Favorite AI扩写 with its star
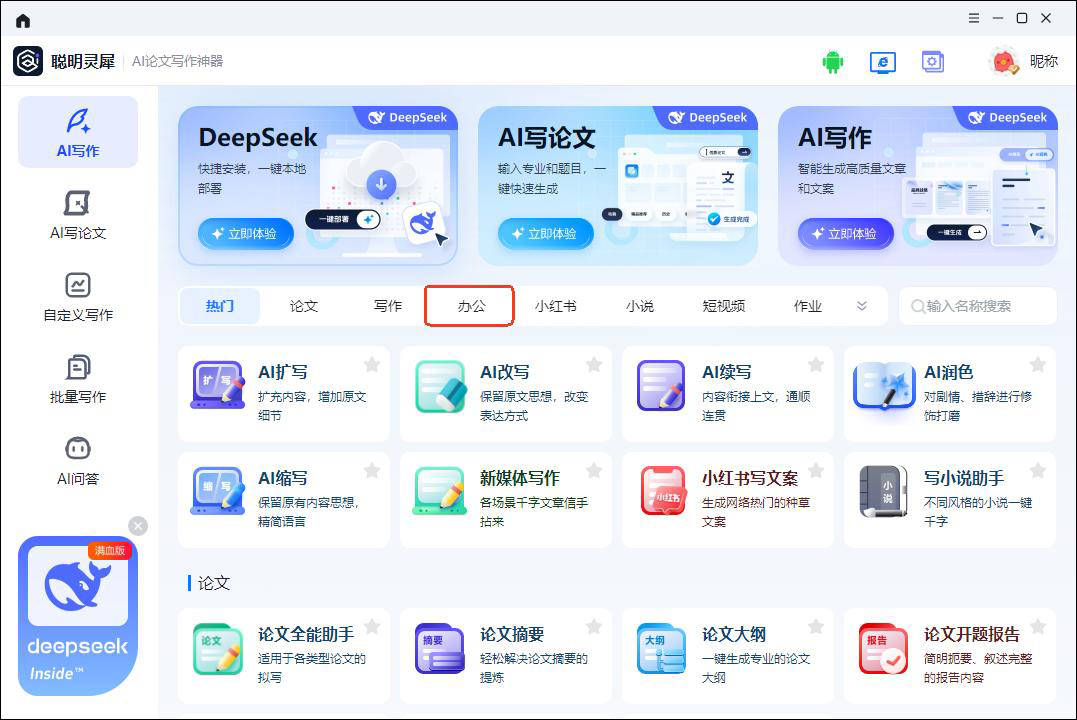The width and height of the screenshot is (1077, 720). pos(372,364)
